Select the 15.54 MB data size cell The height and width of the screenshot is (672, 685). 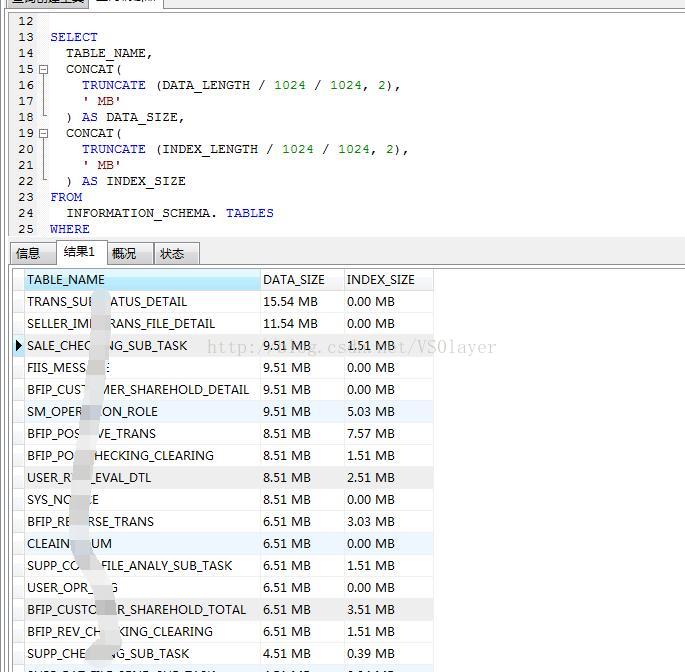[302, 302]
